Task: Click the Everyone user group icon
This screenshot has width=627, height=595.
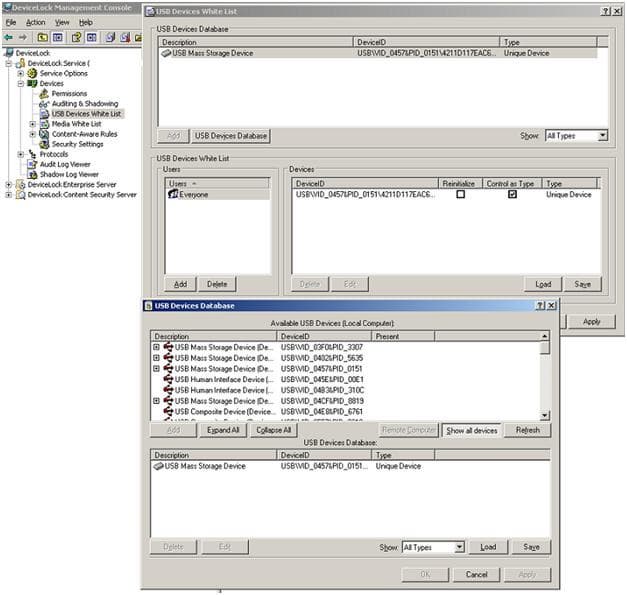Action: point(173,194)
